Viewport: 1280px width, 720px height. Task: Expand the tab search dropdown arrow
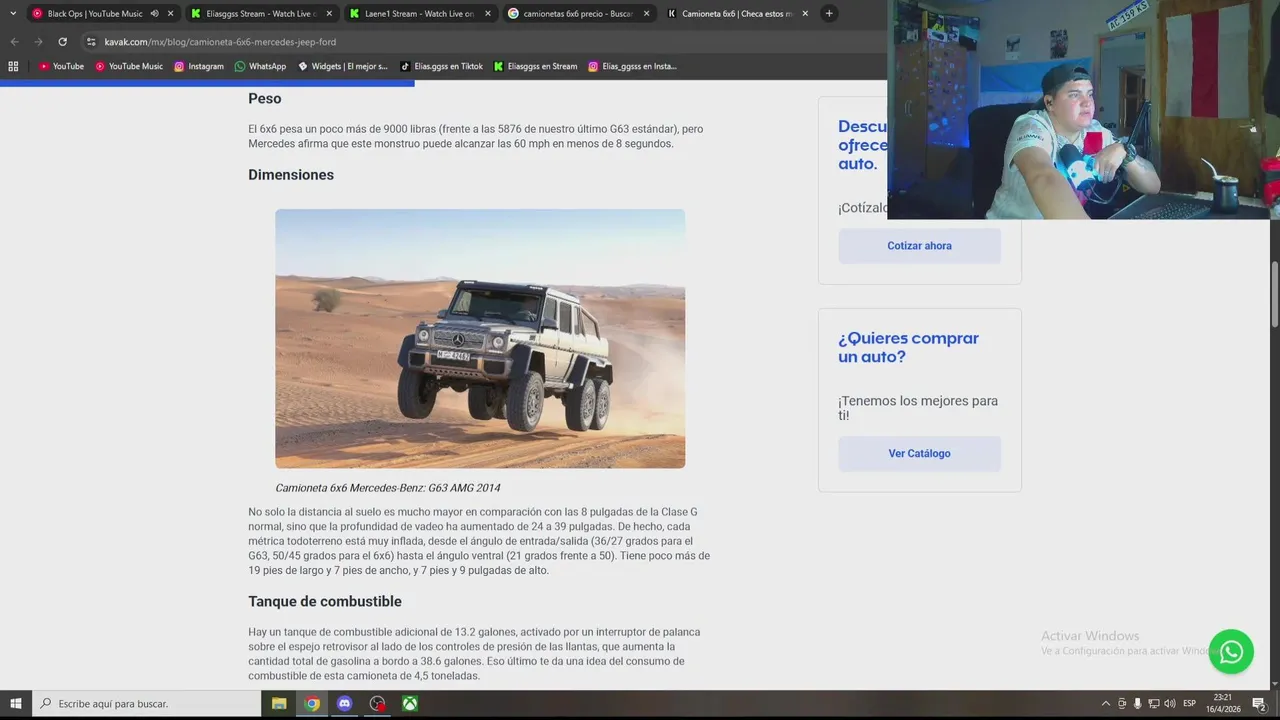[13, 14]
